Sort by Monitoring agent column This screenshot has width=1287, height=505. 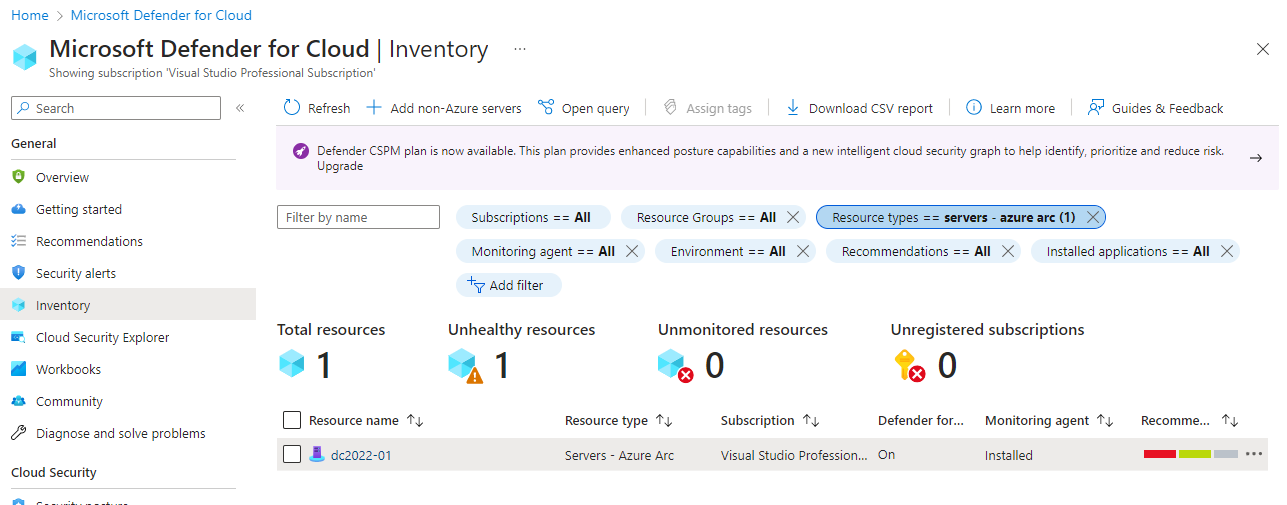click(1105, 421)
